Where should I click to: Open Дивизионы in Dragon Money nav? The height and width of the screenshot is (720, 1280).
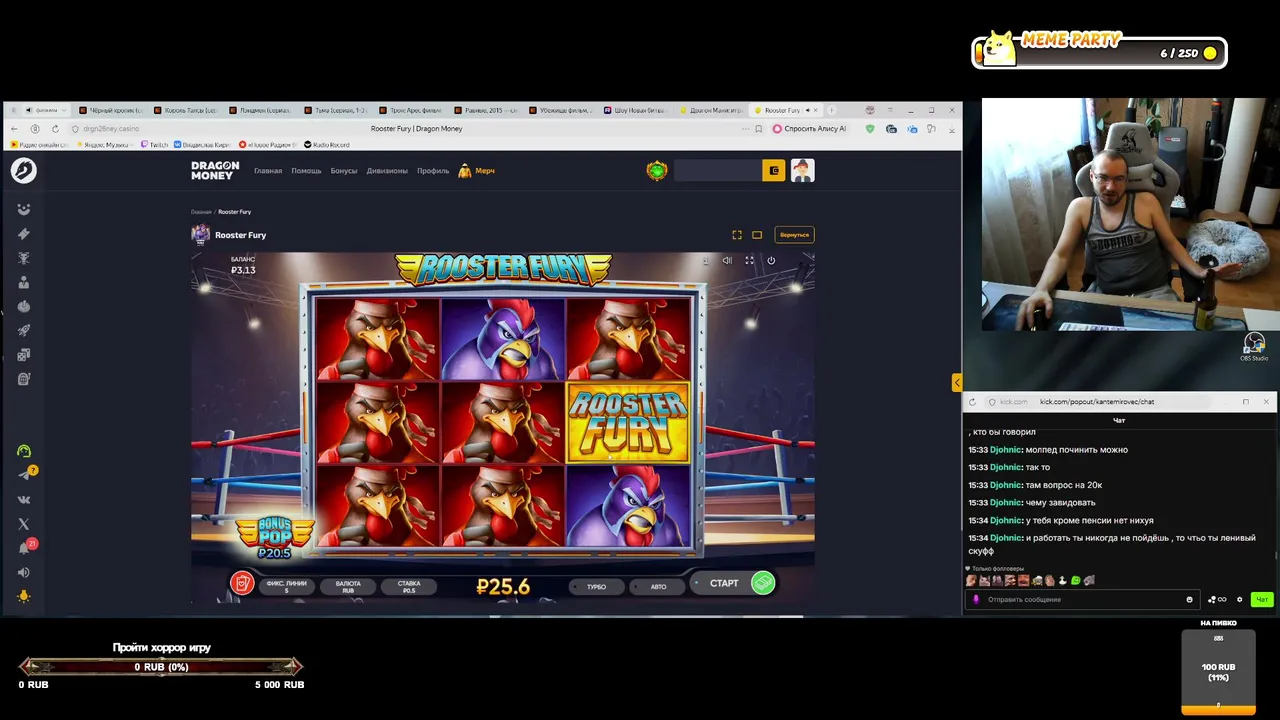pyautogui.click(x=387, y=171)
